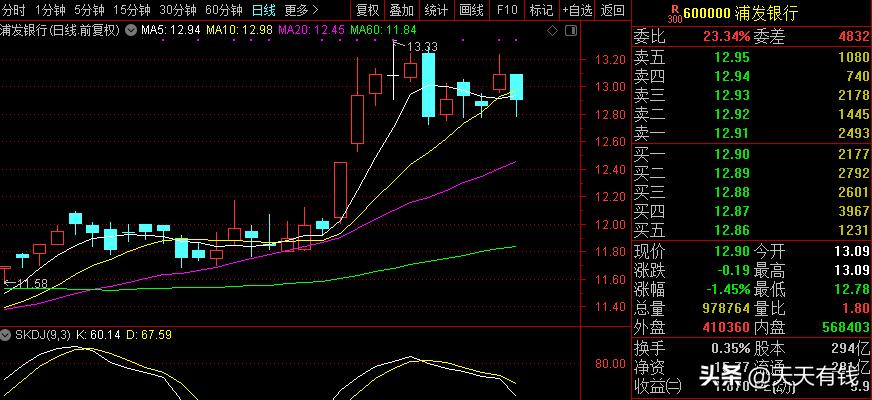The height and width of the screenshot is (400, 872).
Task: Select the 日线 daily chart tab
Action: pyautogui.click(x=264, y=9)
